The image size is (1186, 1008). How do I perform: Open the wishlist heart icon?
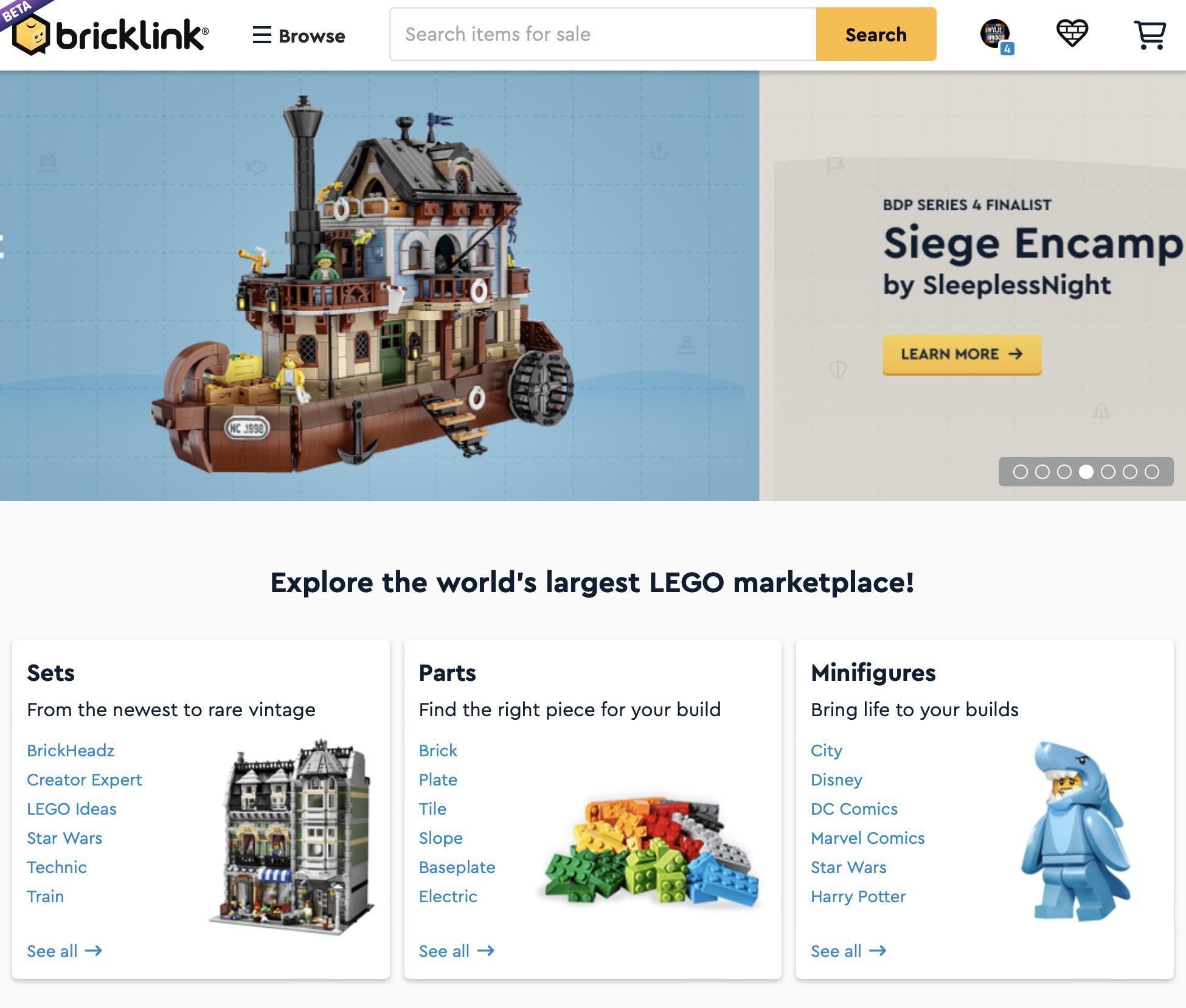[x=1072, y=33]
